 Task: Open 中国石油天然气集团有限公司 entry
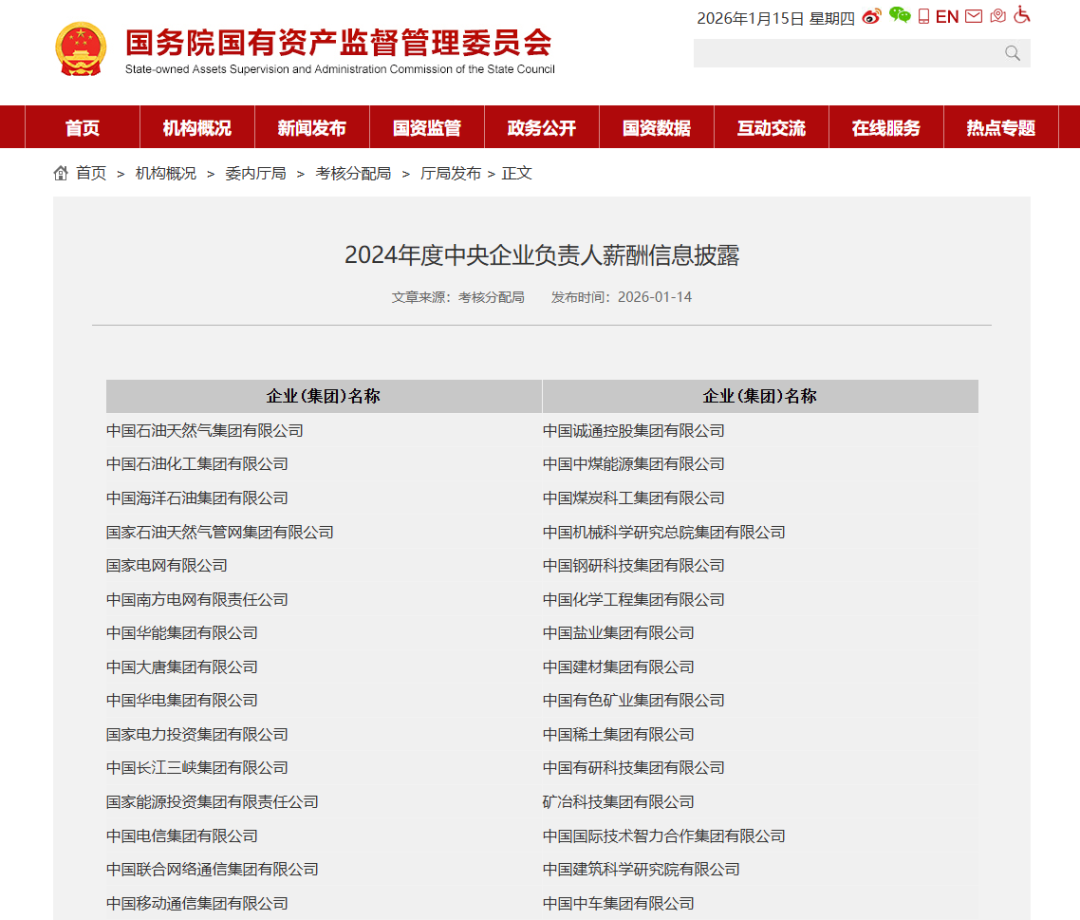pos(205,431)
